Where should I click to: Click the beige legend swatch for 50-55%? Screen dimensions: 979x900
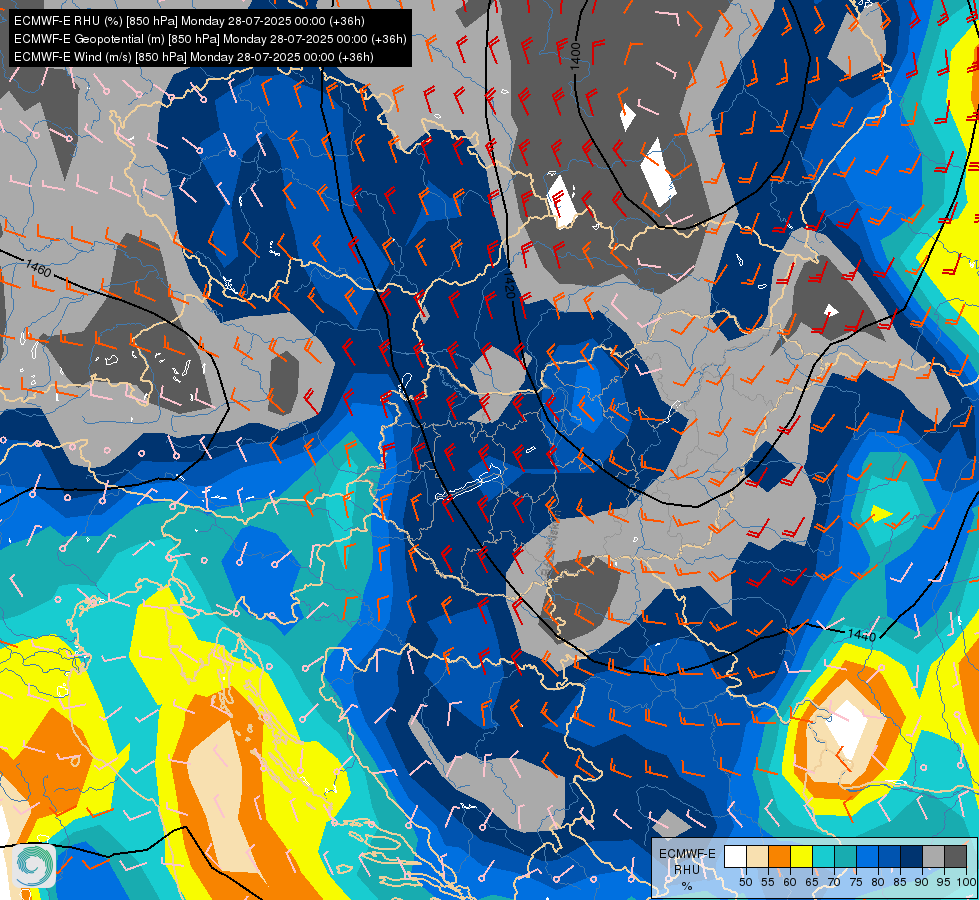(757, 856)
